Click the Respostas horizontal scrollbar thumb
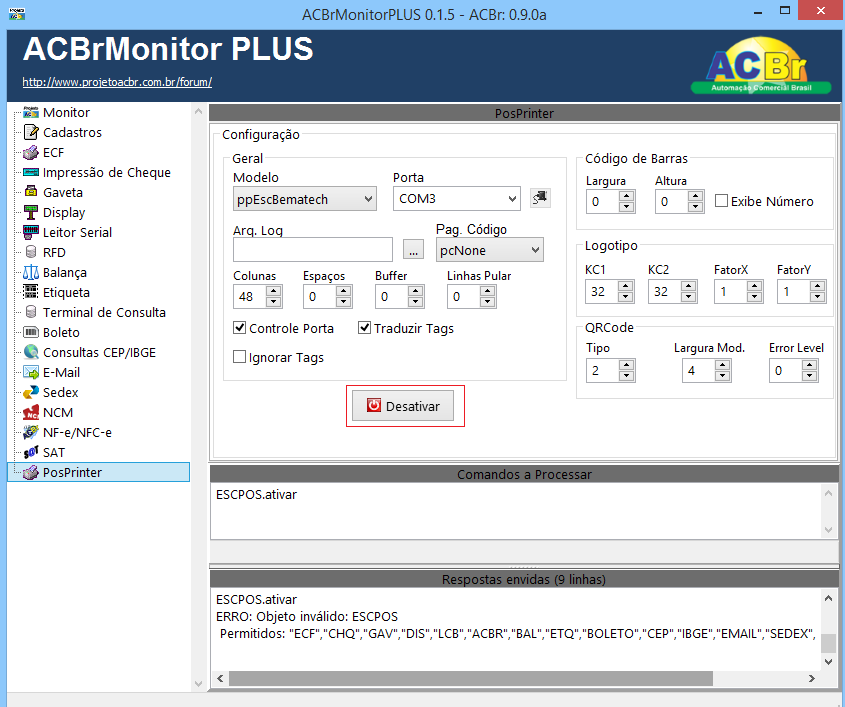This screenshot has width=845, height=707. (x=471, y=678)
